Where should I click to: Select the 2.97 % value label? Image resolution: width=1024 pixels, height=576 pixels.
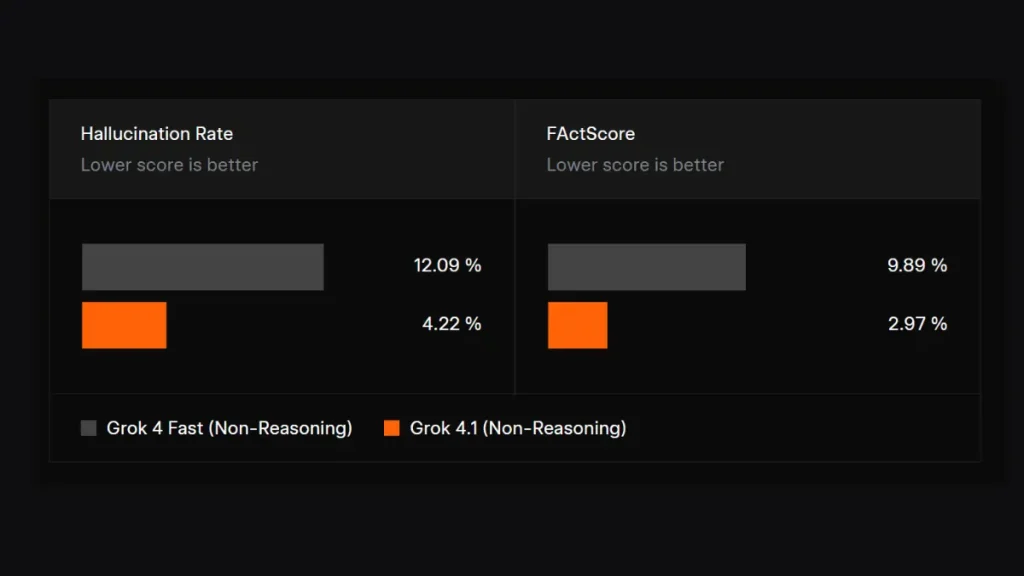pos(917,324)
